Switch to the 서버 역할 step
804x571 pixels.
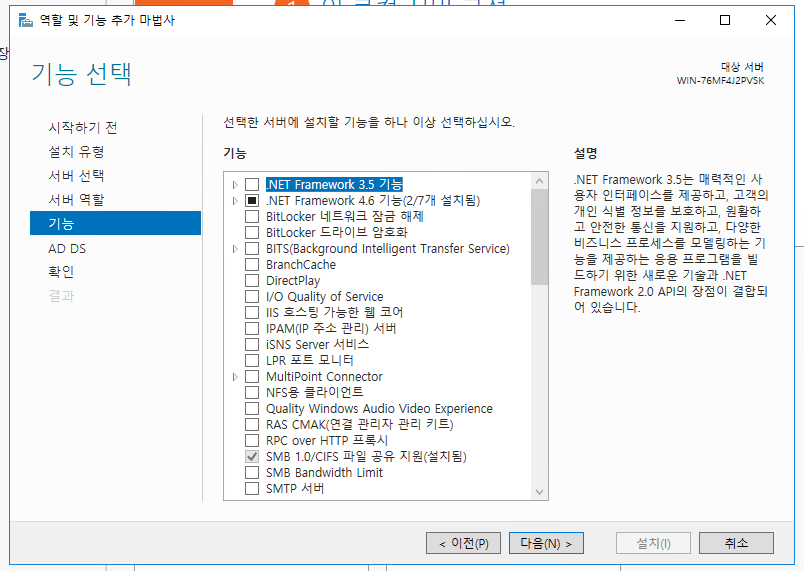click(x=76, y=199)
